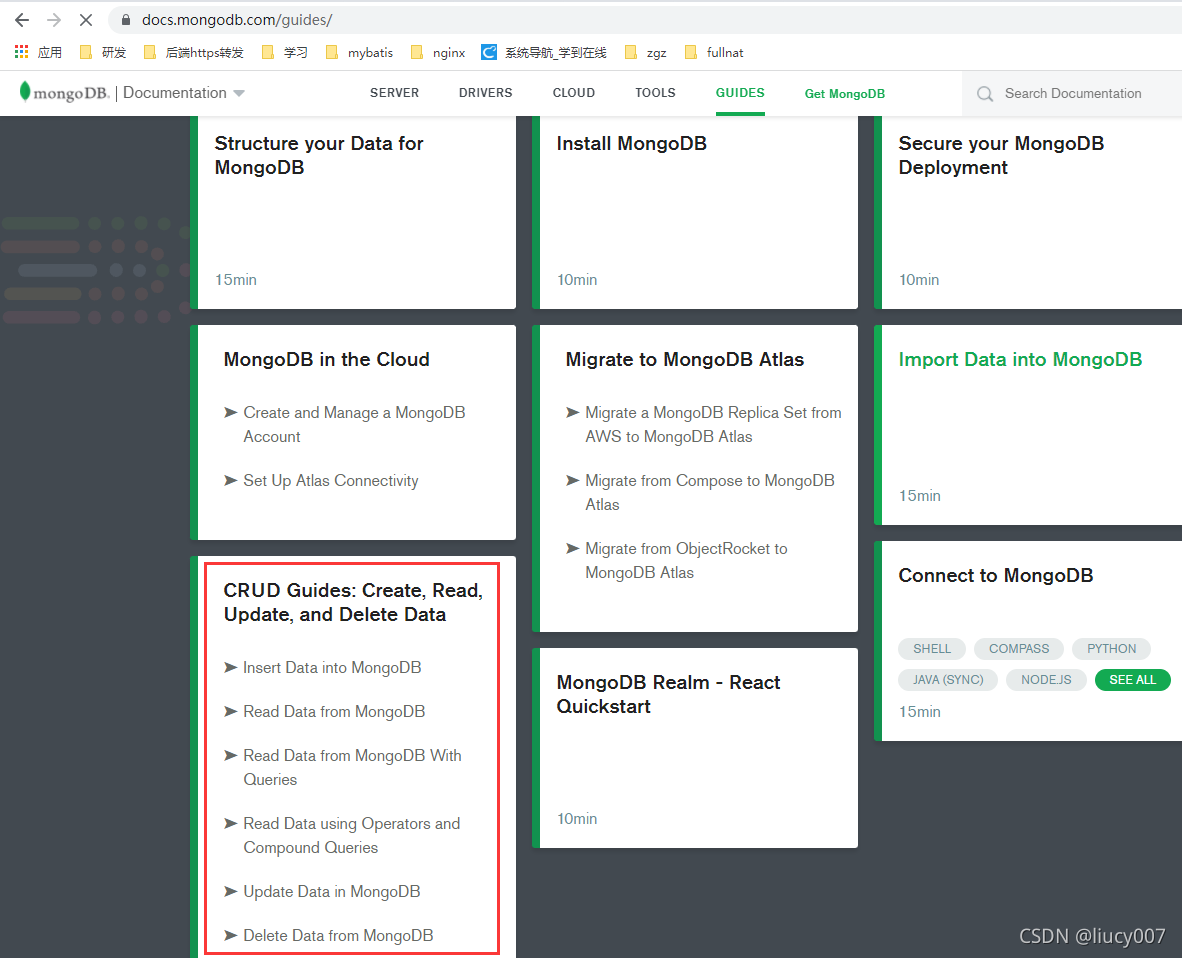The image size is (1182, 958).
Task: Click 10min under Install MongoDB
Action: 577,280
